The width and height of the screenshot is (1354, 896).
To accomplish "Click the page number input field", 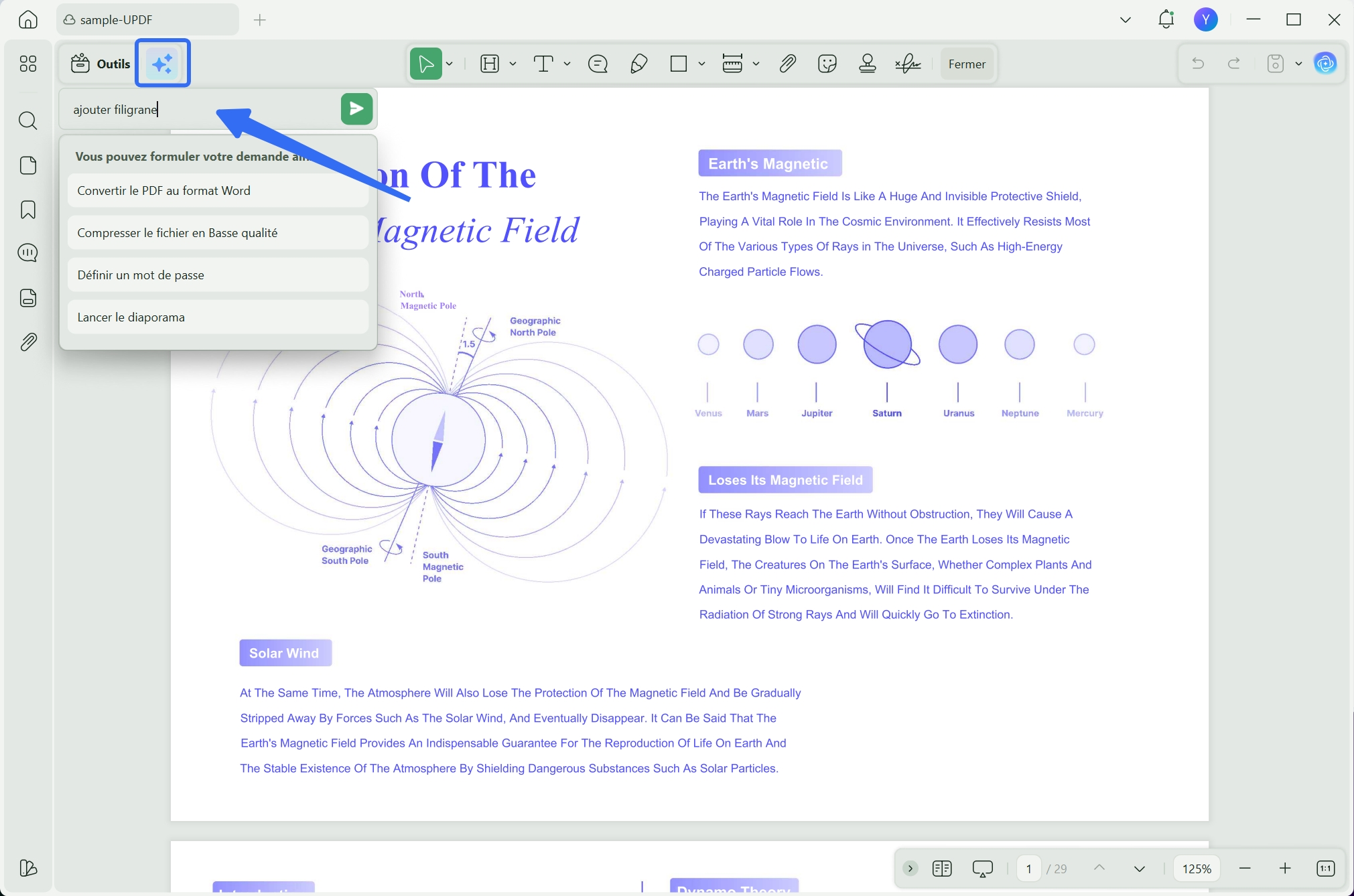I will pos(1028,869).
